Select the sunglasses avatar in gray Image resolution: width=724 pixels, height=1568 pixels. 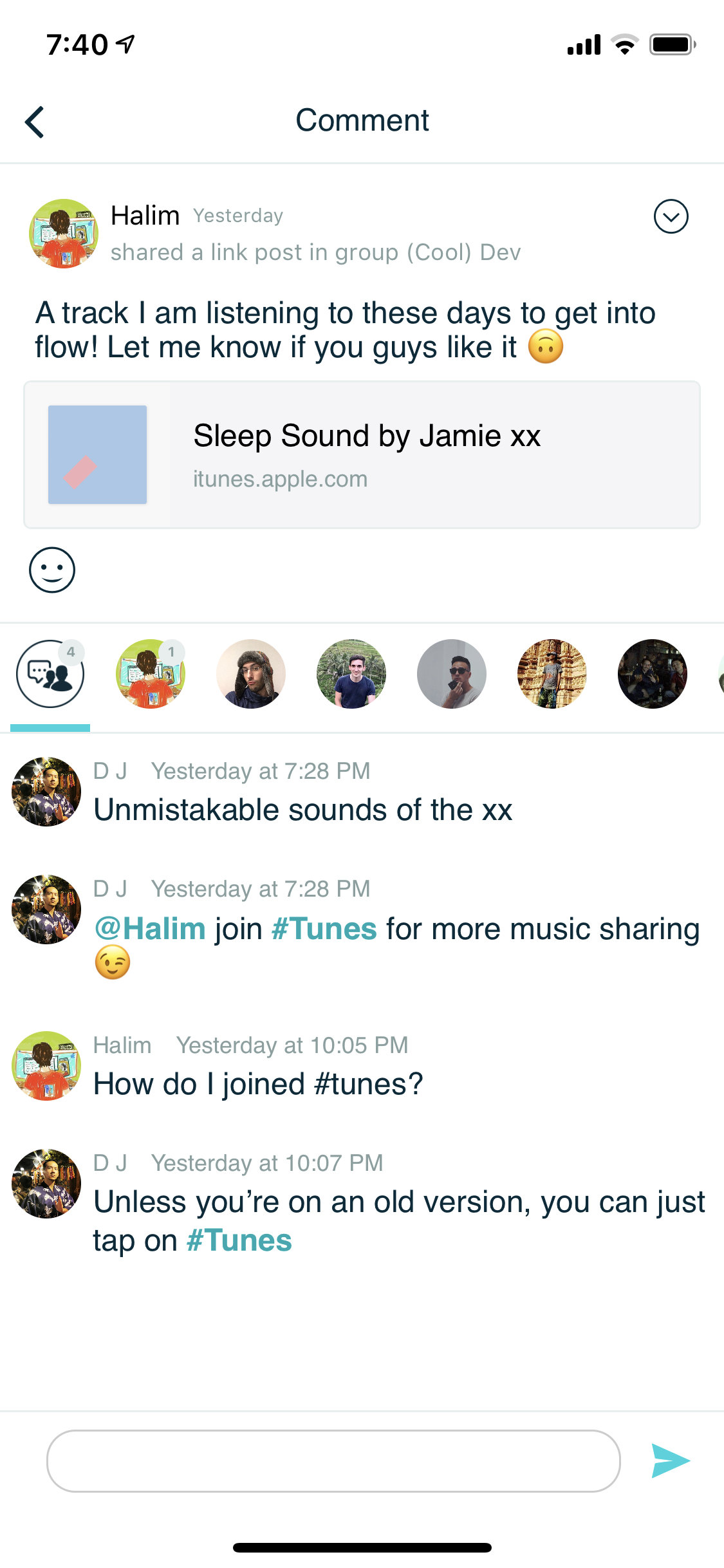coord(452,674)
